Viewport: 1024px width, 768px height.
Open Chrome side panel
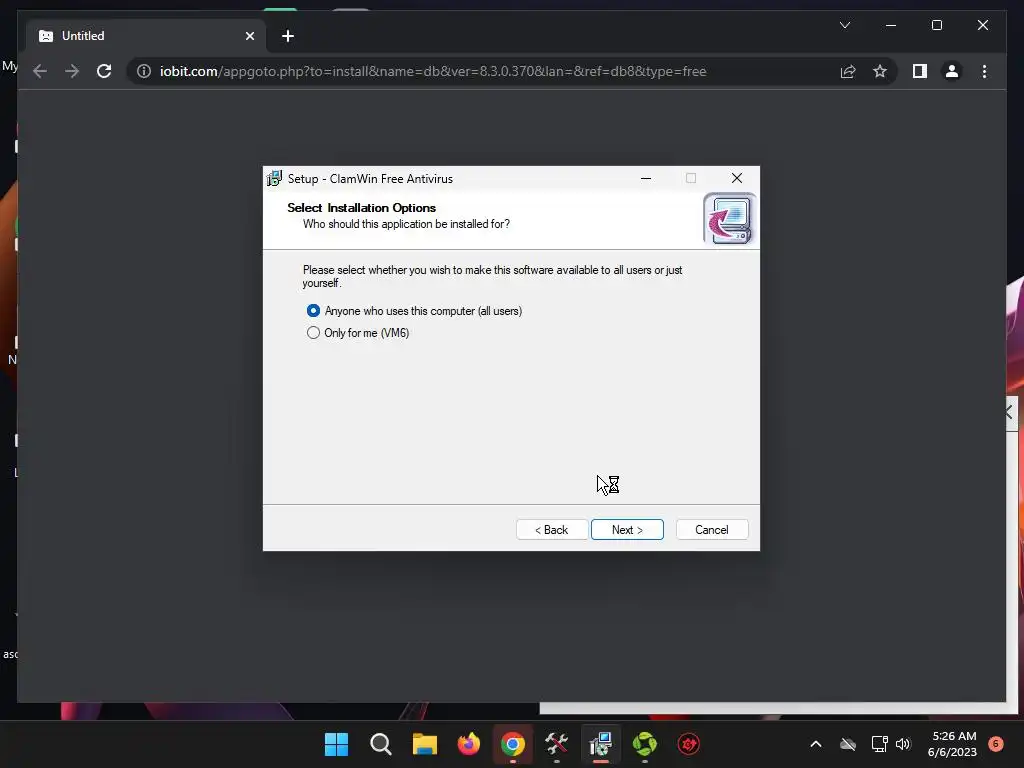click(920, 71)
